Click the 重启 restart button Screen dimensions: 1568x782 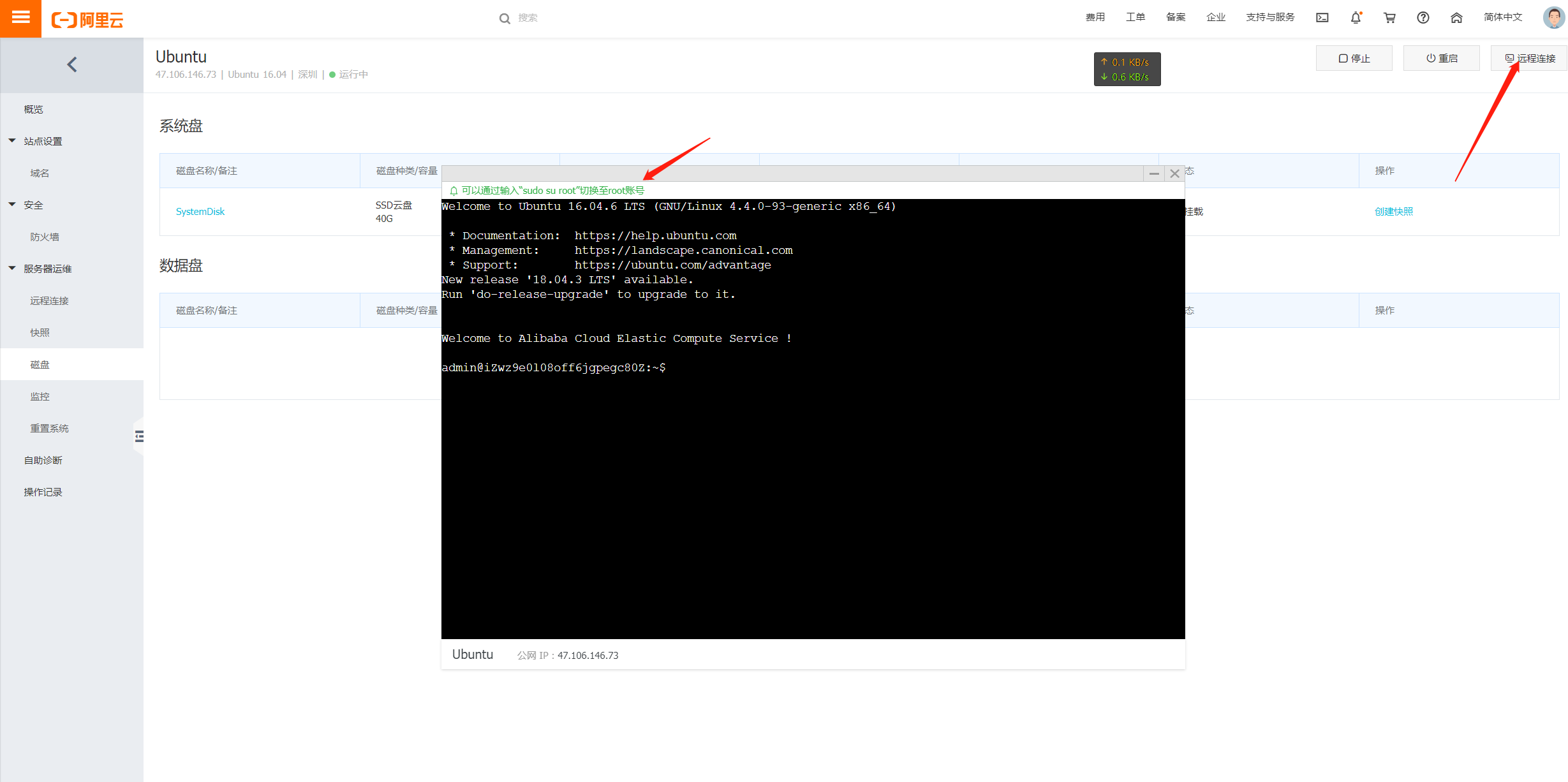[x=1442, y=58]
